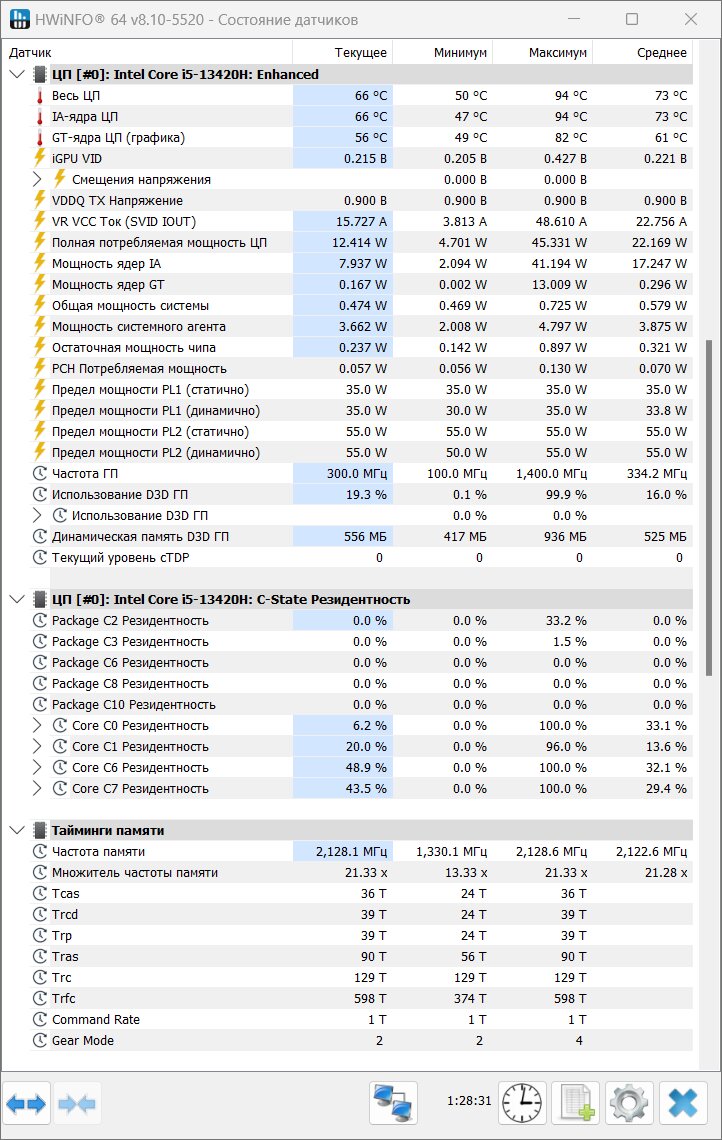Close sensors with the blue X button
Image resolution: width=722 pixels, height=1140 pixels.
coord(683,1104)
